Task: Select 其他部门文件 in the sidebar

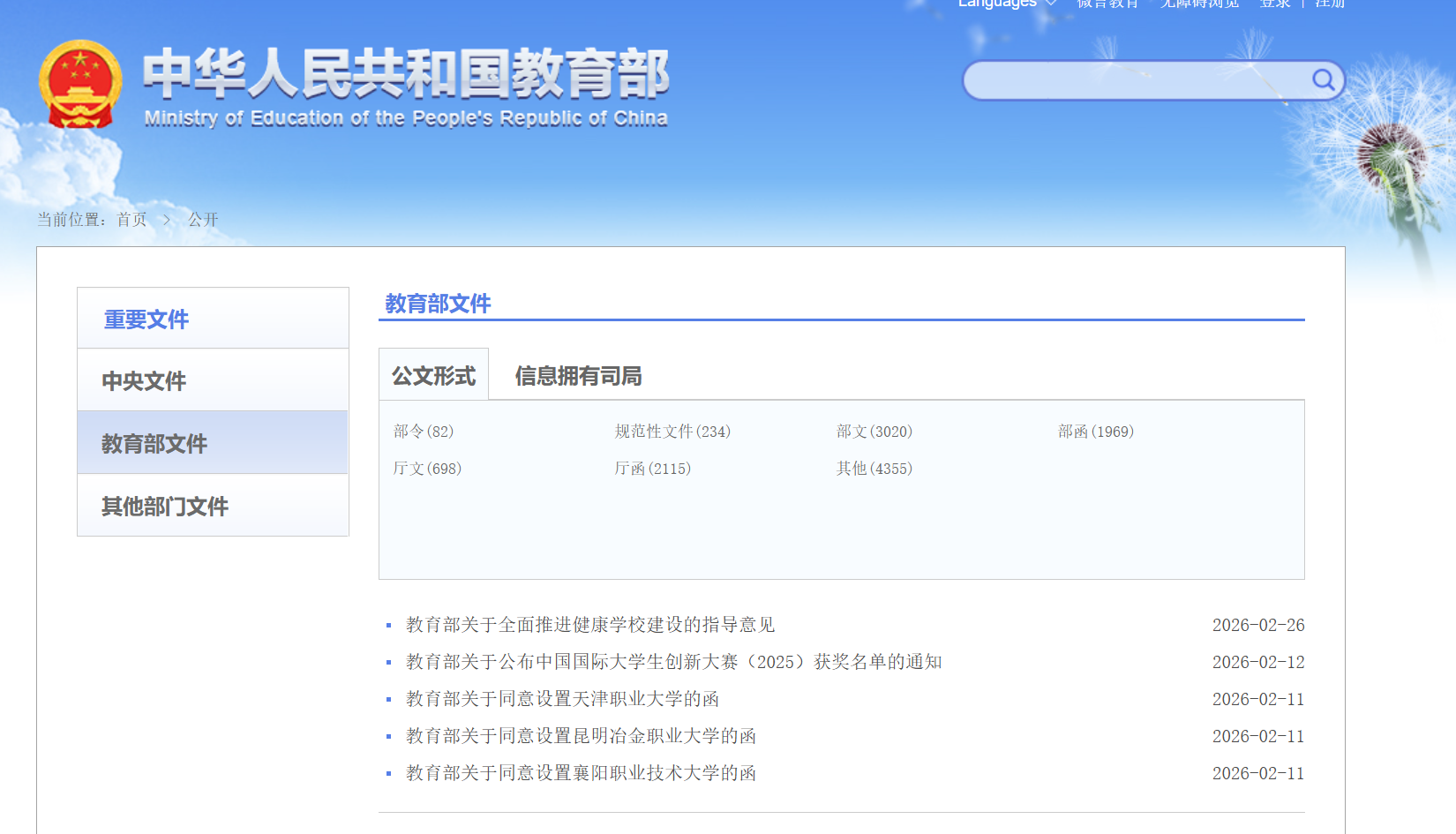Action: [165, 507]
